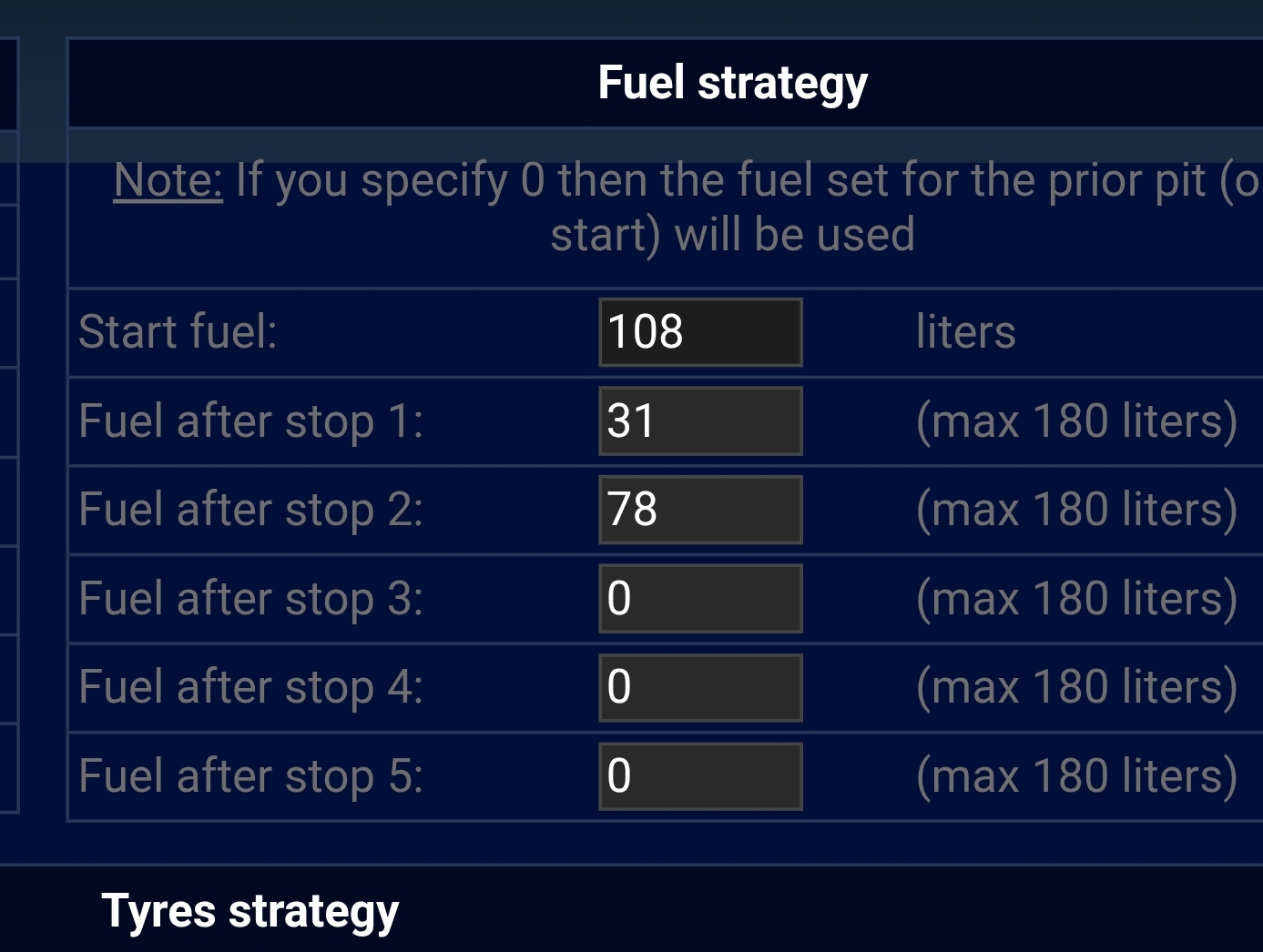Viewport: 1263px width, 952px height.
Task: Click the 'Fuel after stop 3:' label
Action: (250, 599)
